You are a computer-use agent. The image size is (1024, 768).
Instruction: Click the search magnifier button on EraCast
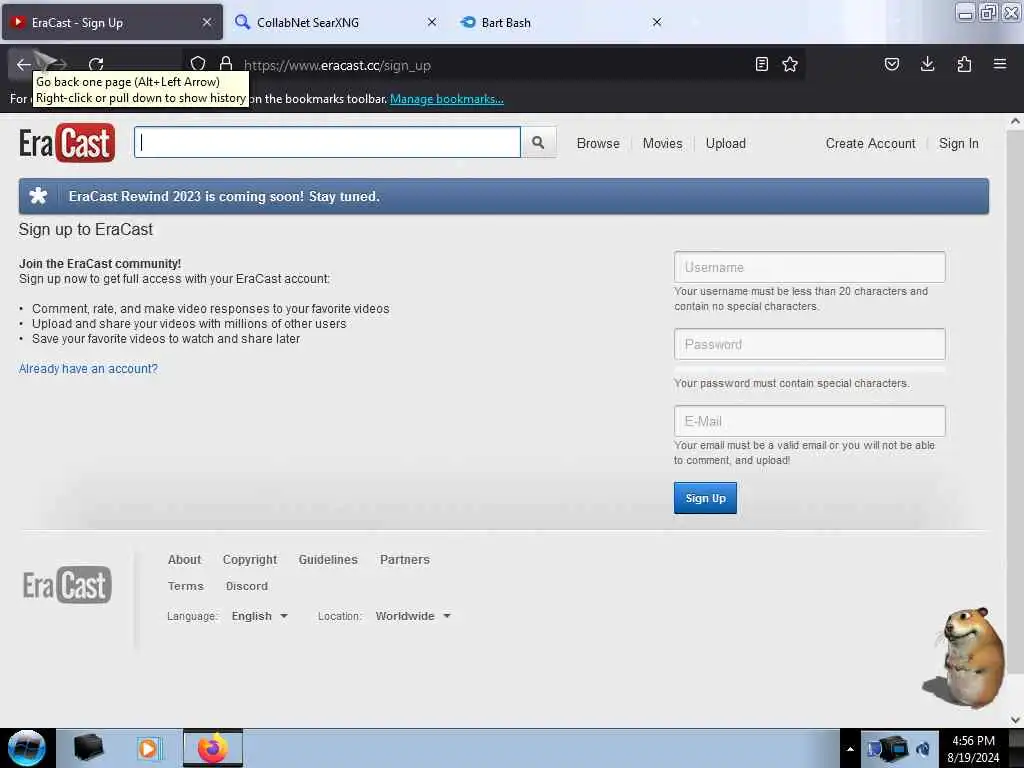pos(538,142)
